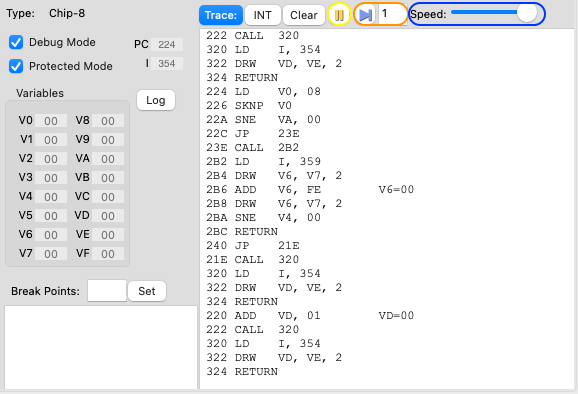Click the V8 value field
The width and height of the screenshot is (578, 394).
(108, 121)
